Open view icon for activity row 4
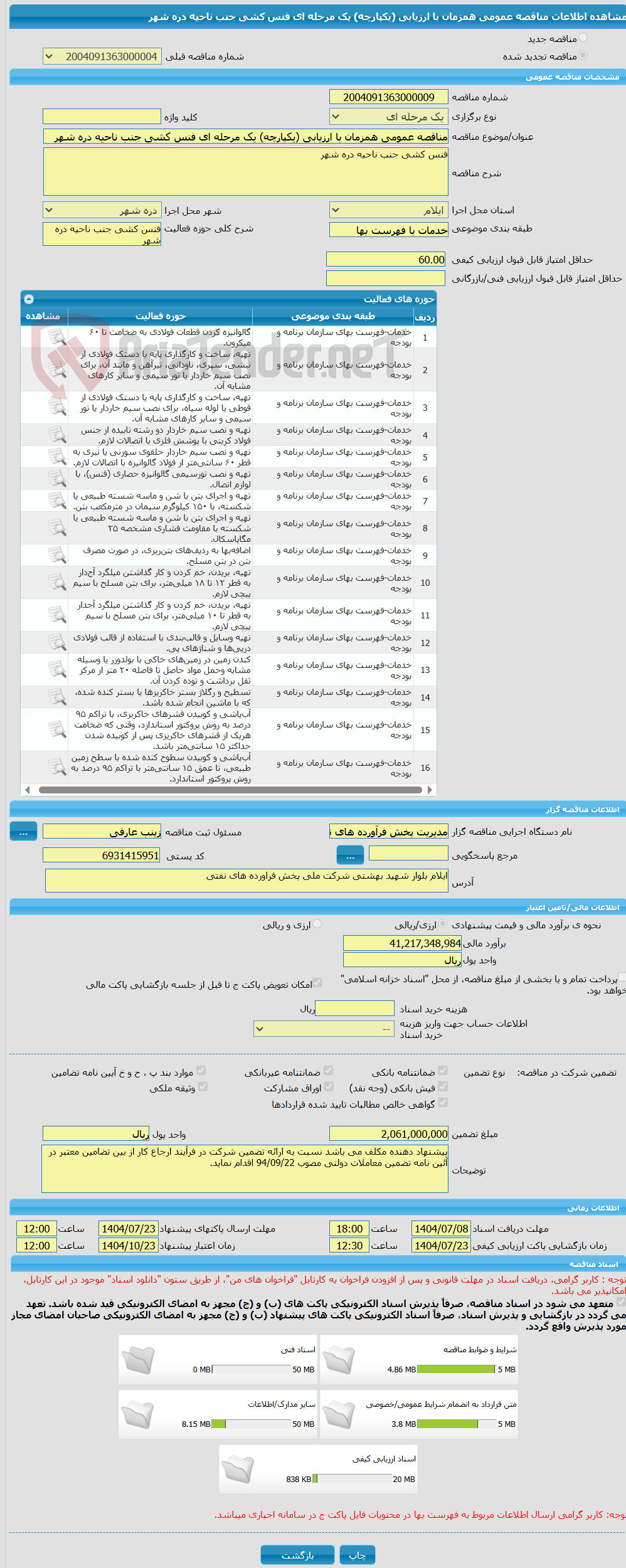626x1568 pixels. (57, 435)
